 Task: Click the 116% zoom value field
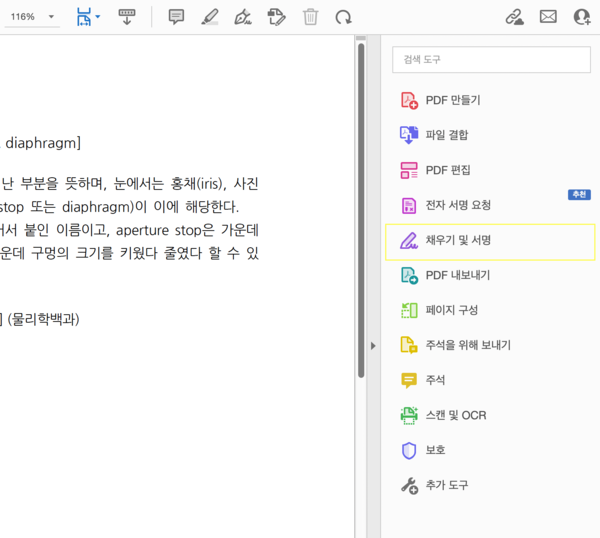23,17
